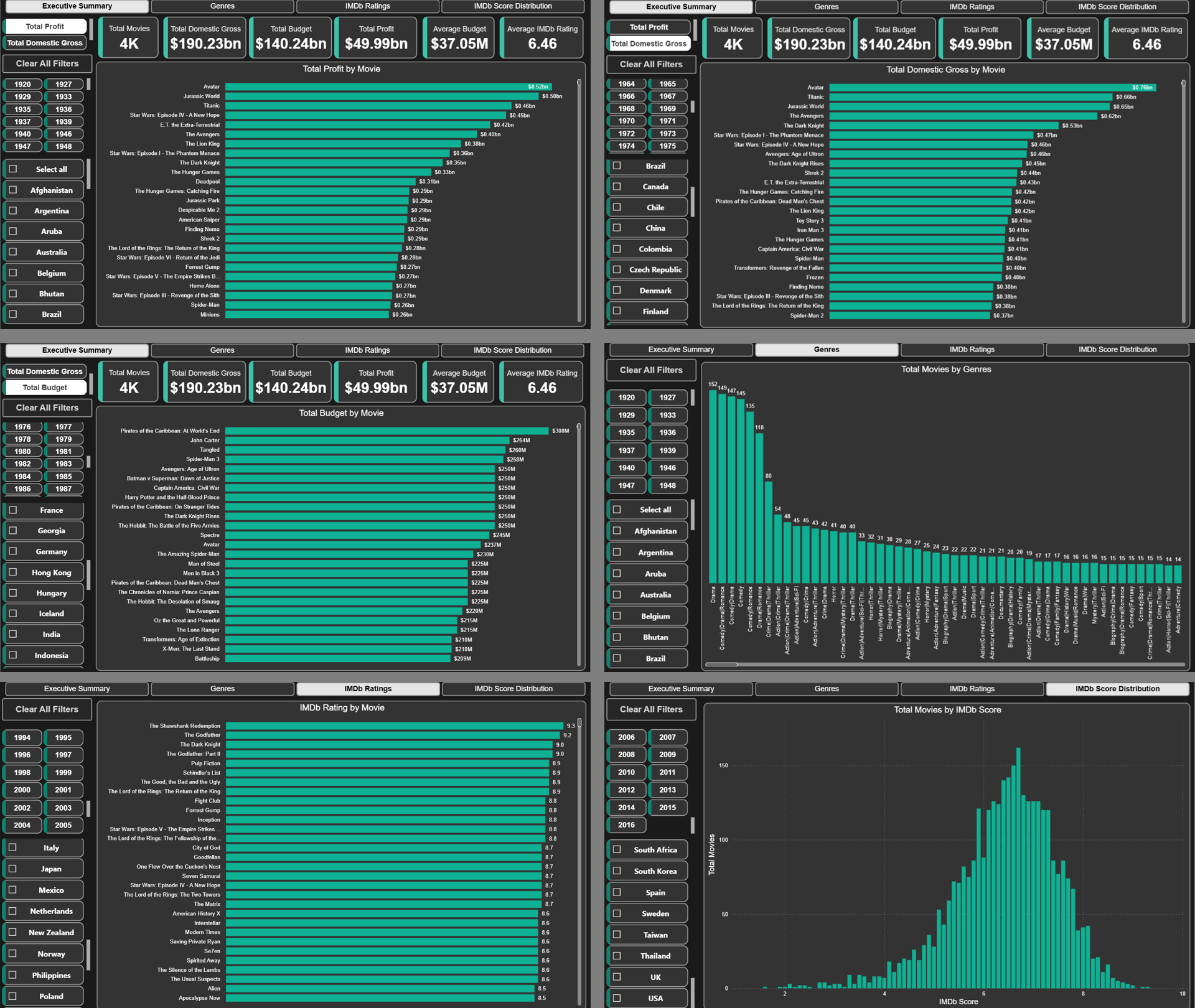Switch to Total Budget measure toggle

pos(45,387)
